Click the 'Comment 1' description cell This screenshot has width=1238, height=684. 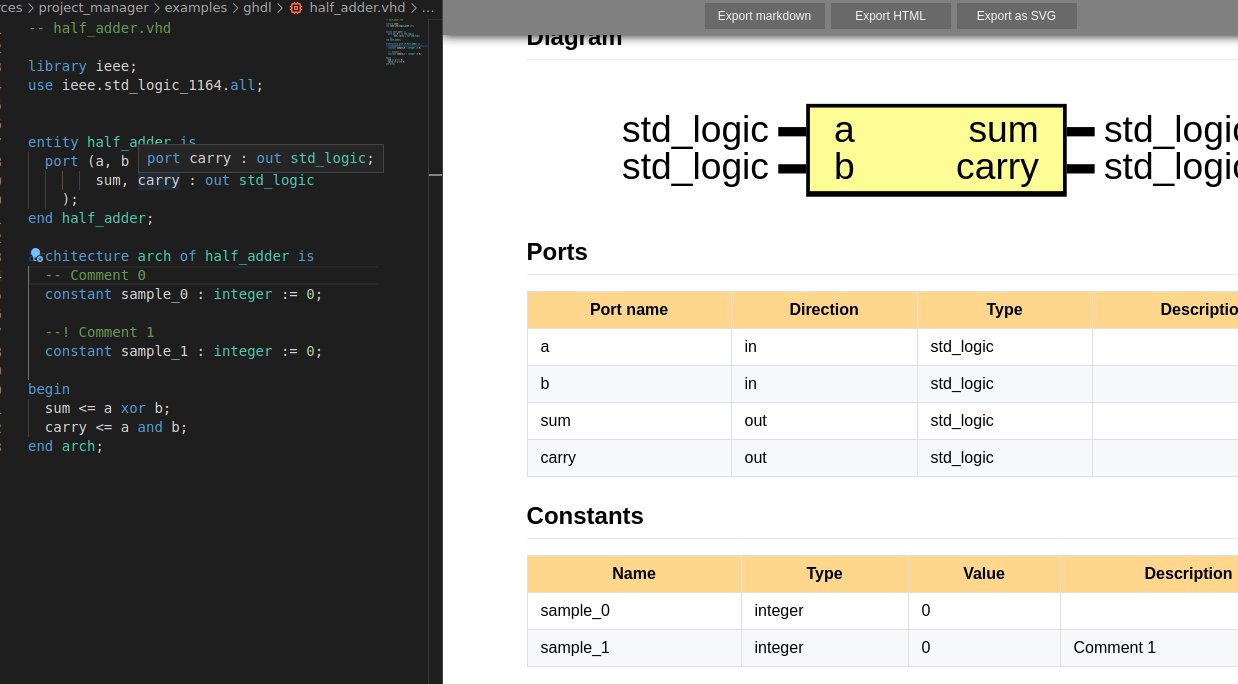1150,648
